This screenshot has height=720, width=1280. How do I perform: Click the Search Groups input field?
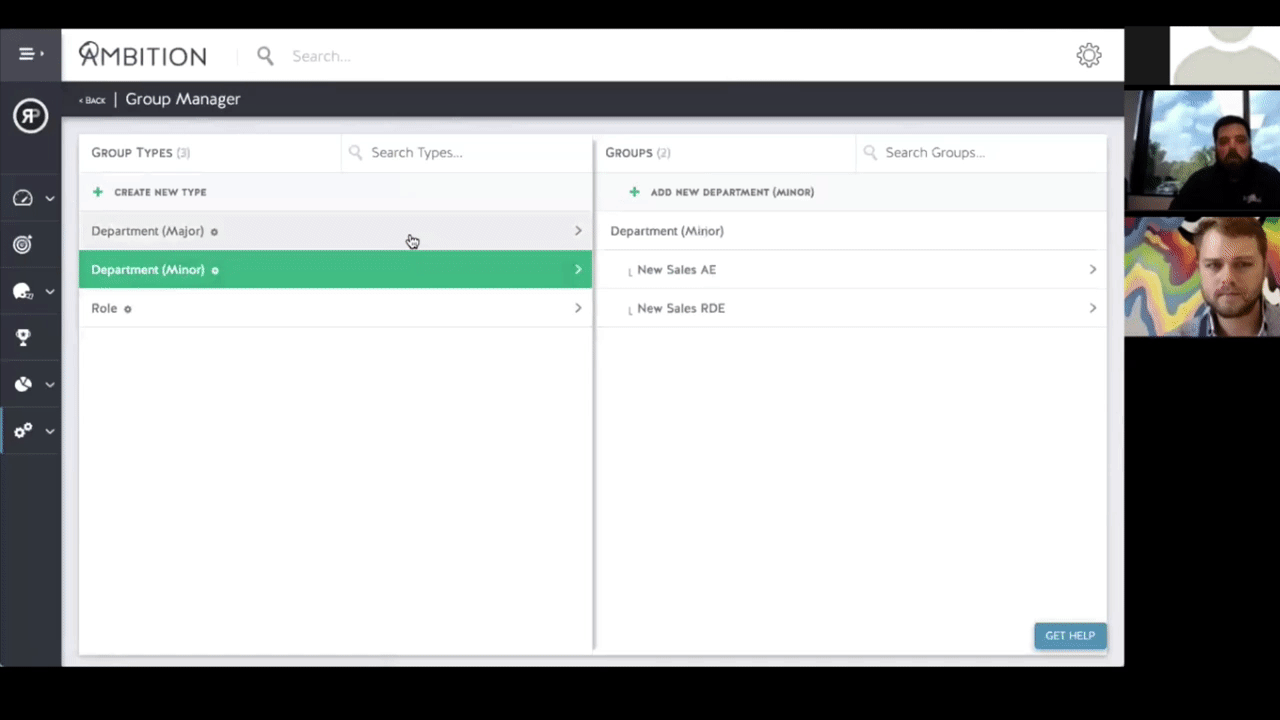coord(980,153)
